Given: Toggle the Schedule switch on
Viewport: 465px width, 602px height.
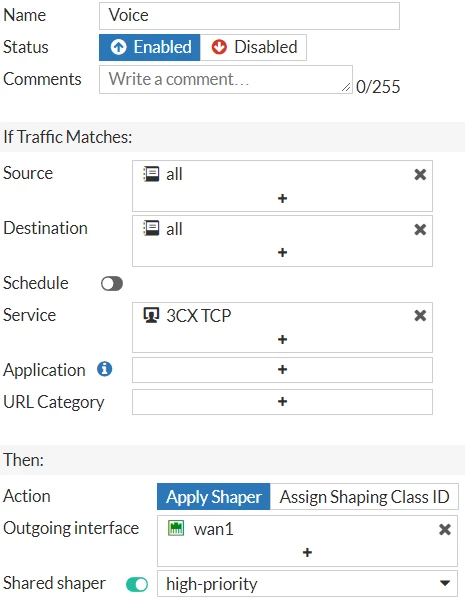Looking at the screenshot, I should 112,284.
